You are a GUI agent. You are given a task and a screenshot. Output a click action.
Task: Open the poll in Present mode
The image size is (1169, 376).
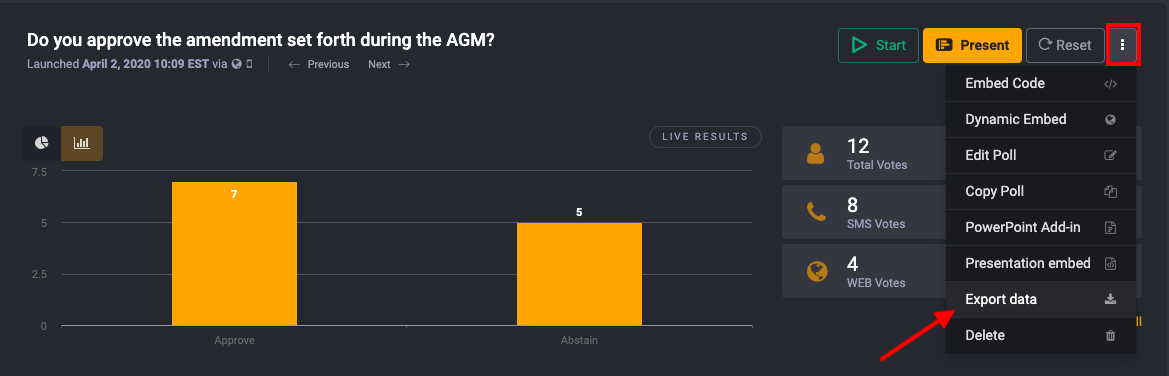(972, 46)
